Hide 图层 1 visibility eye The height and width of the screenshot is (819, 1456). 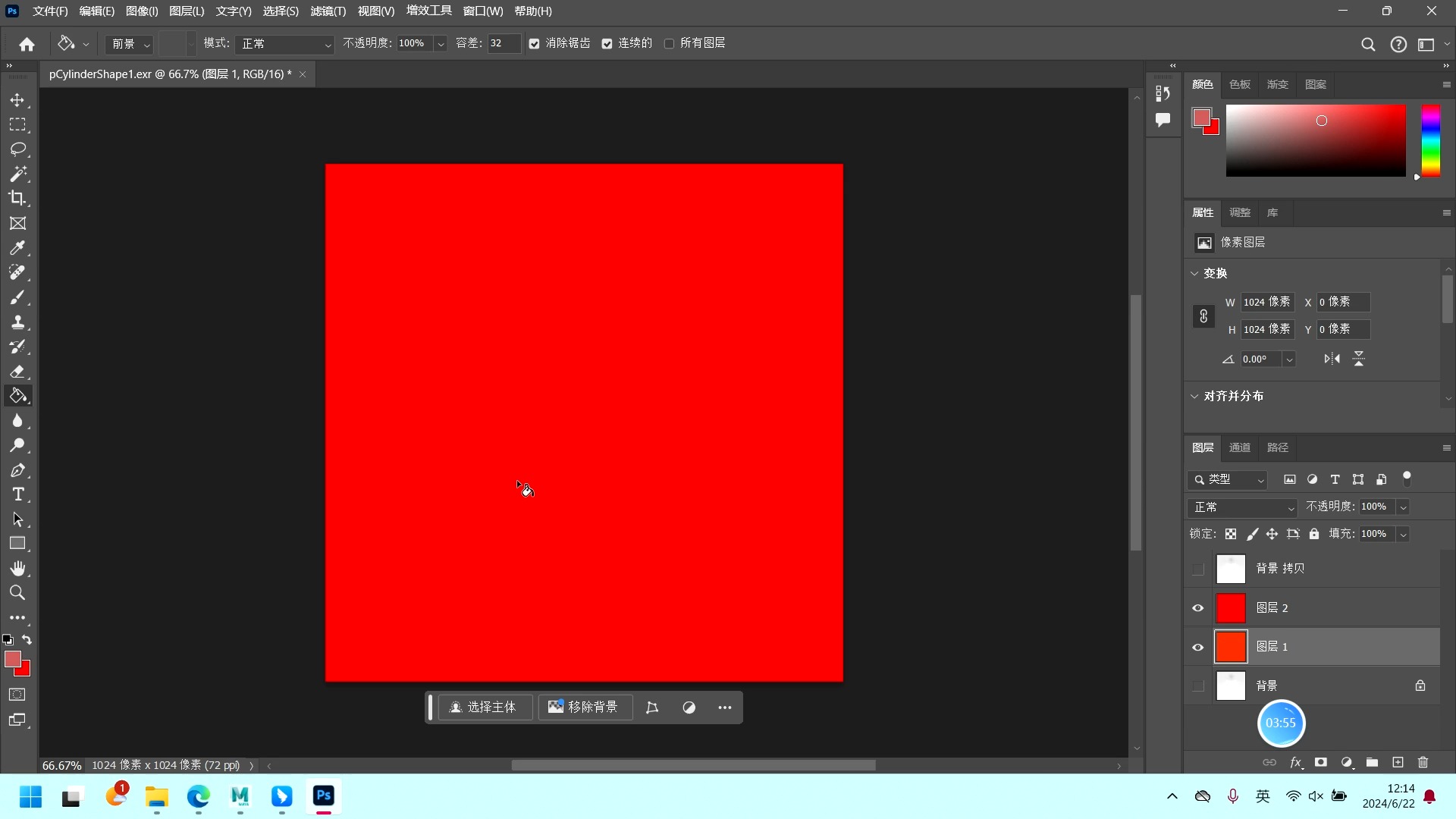coord(1198,647)
